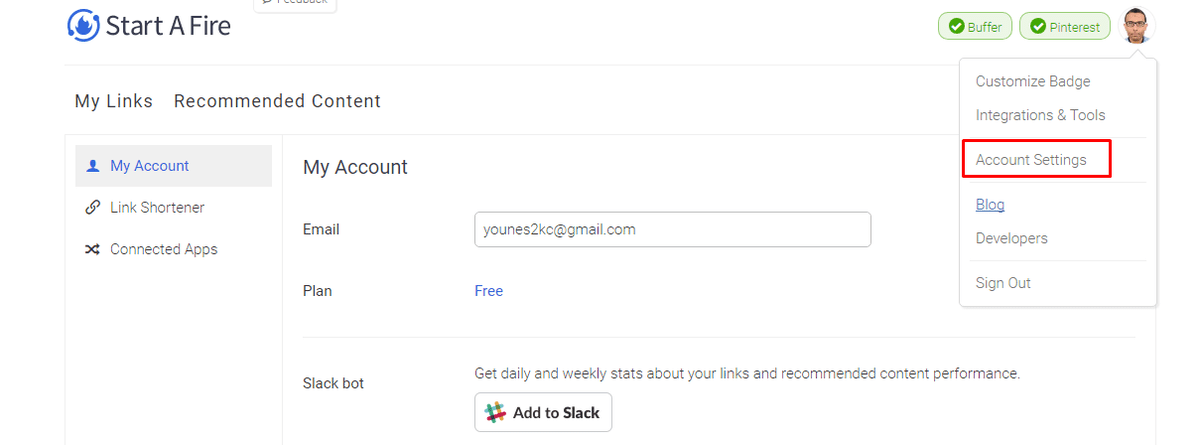Click the green check on Buffer badge
The height and width of the screenshot is (445, 1200).
point(956,27)
